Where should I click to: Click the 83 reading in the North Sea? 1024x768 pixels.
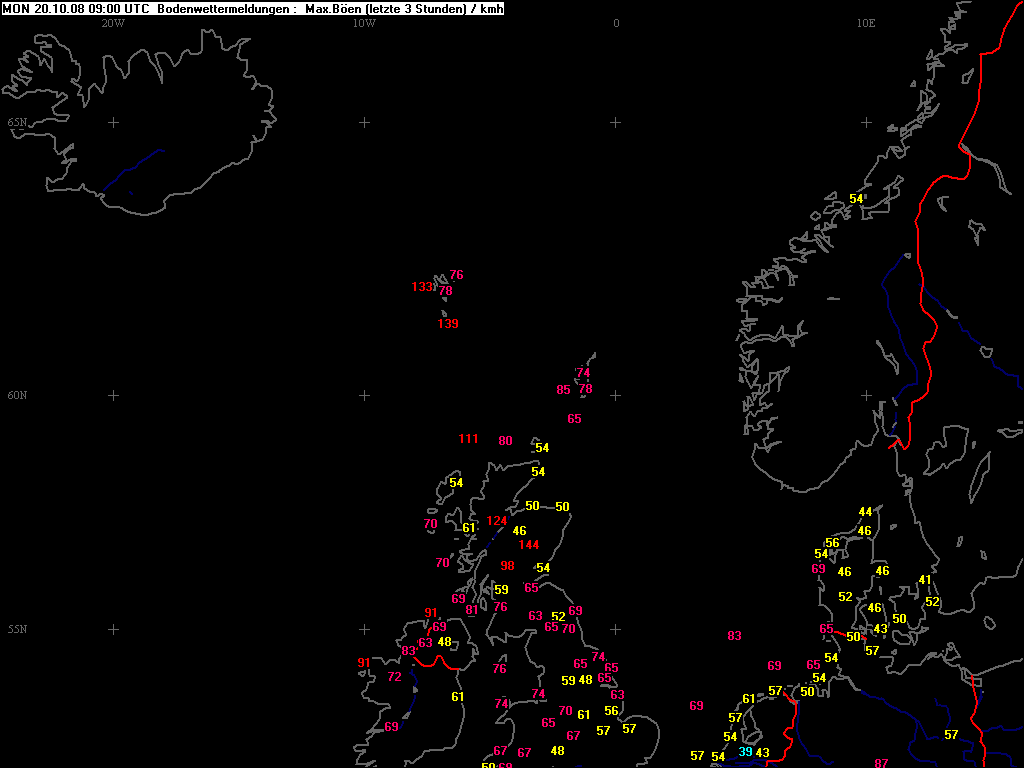point(734,635)
